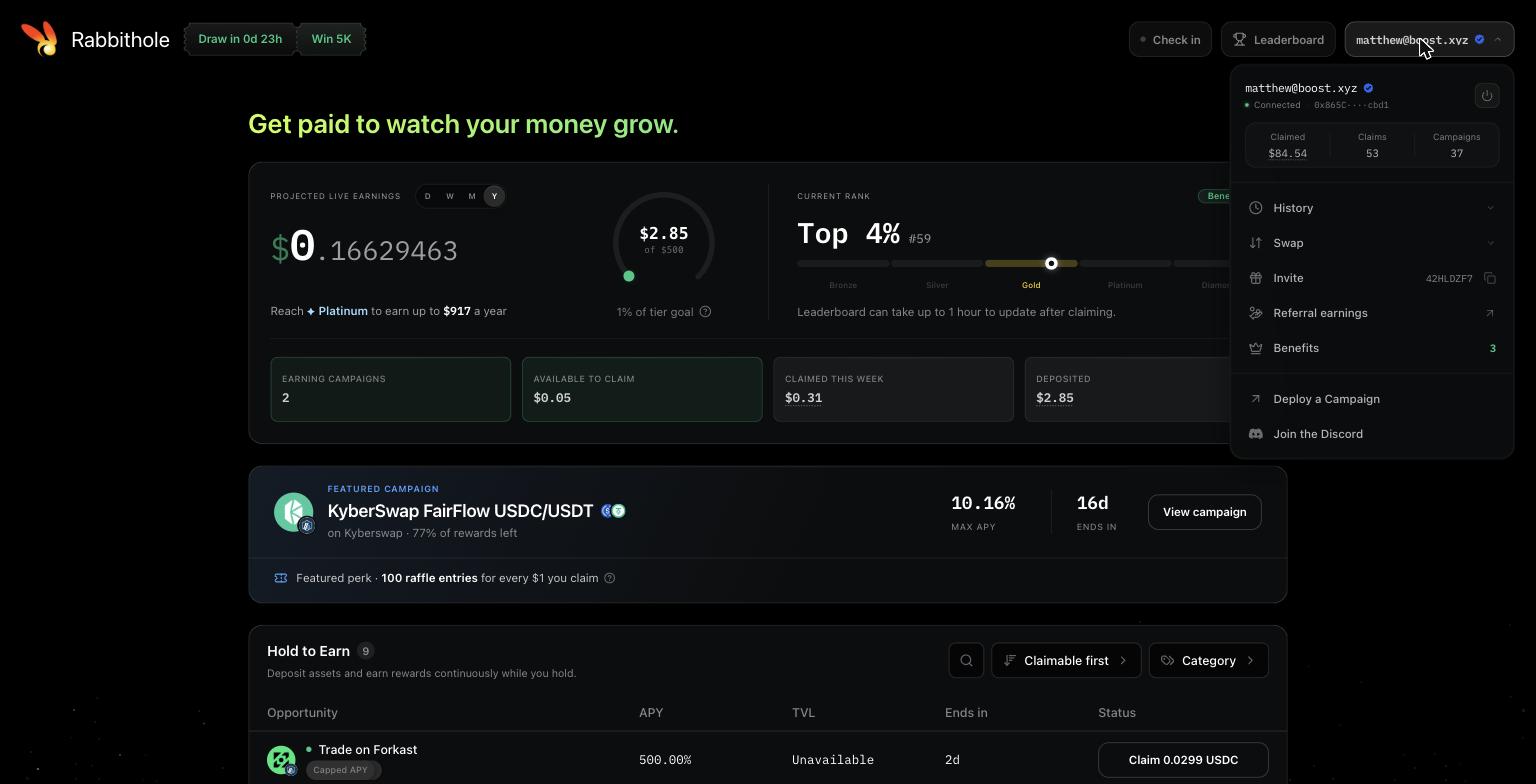The width and height of the screenshot is (1536, 784).
Task: Click the Campaigns 37 stat
Action: pos(1456,146)
